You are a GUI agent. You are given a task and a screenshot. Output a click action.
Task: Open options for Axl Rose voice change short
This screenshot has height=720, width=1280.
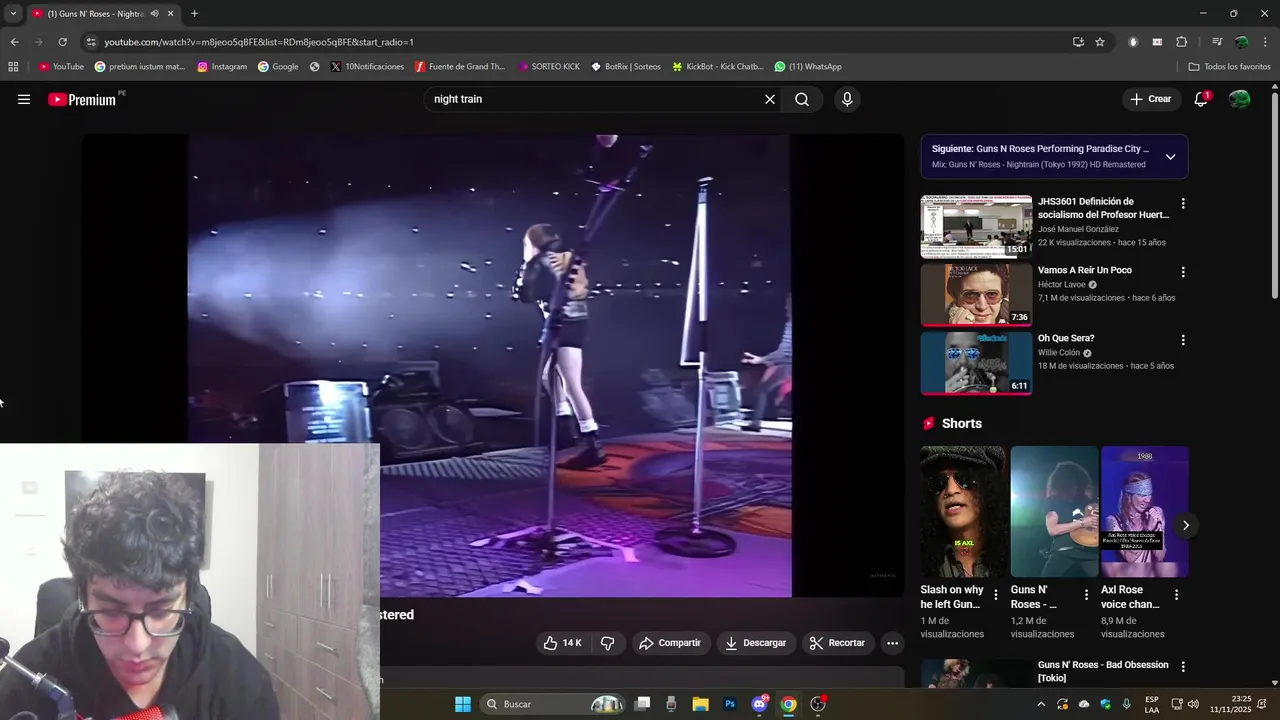tap(1177, 594)
